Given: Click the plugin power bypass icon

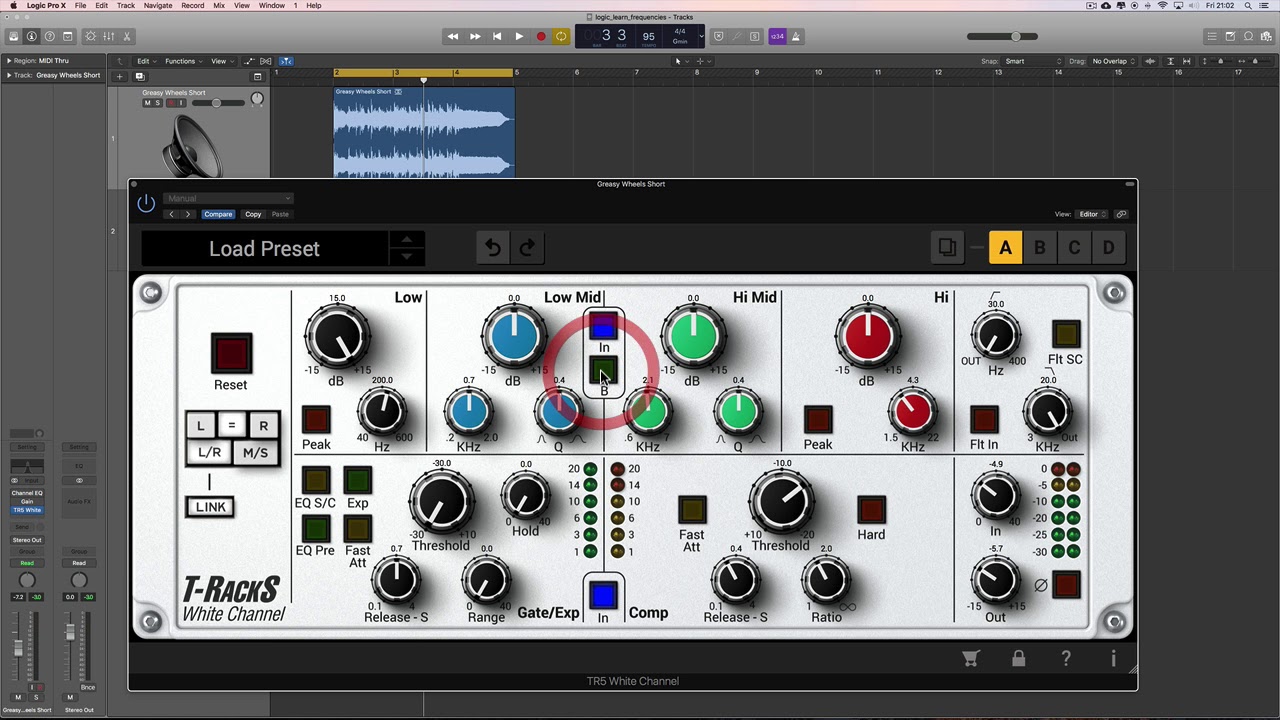Looking at the screenshot, I should pyautogui.click(x=146, y=203).
